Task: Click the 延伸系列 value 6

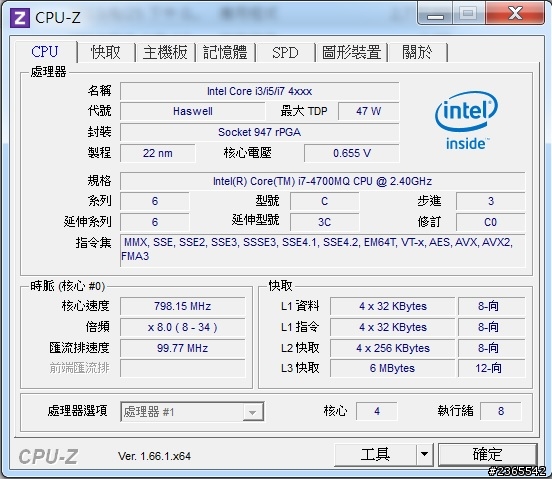Action: click(155, 222)
